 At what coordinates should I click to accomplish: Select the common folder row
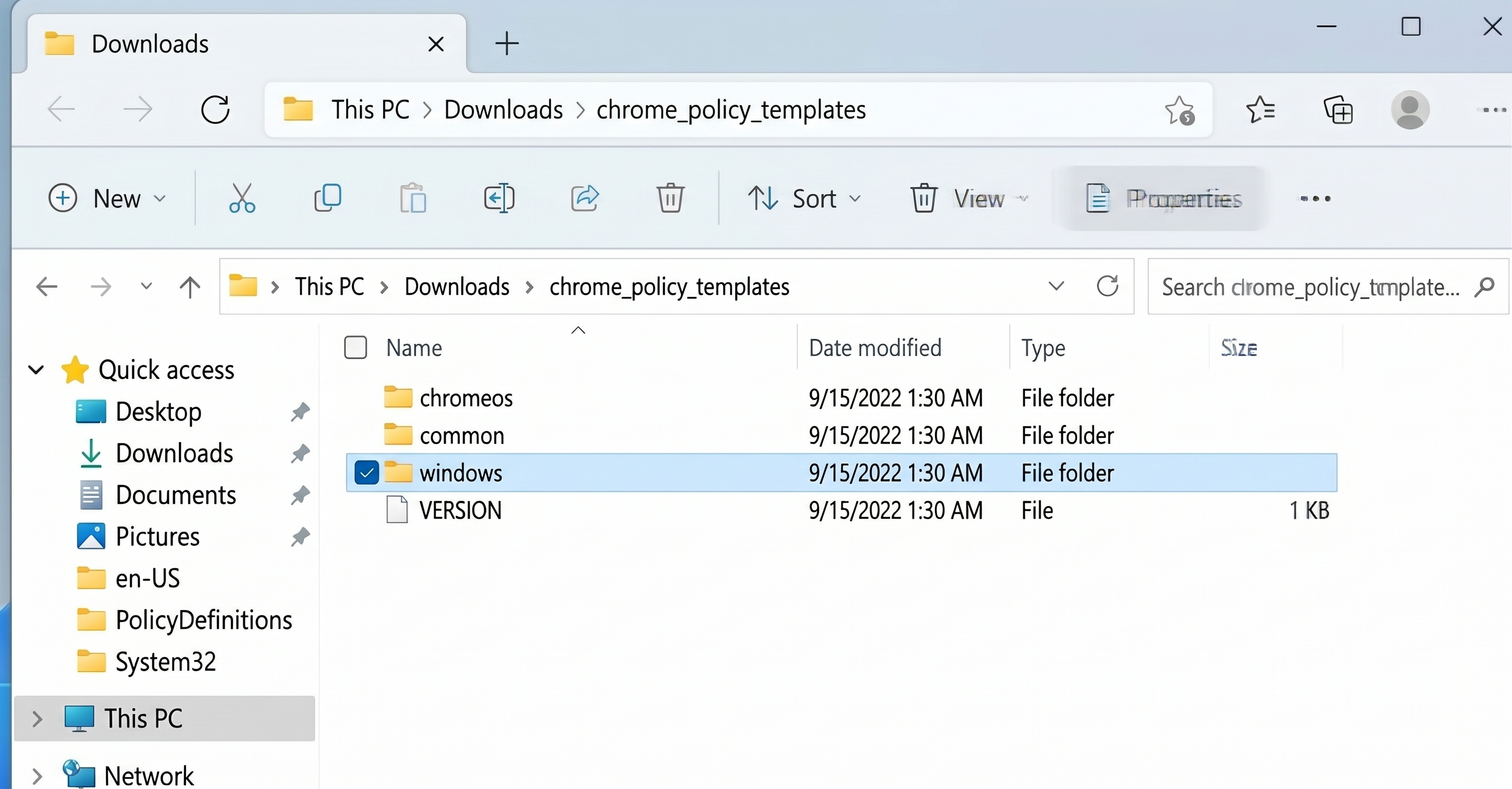[x=841, y=436]
